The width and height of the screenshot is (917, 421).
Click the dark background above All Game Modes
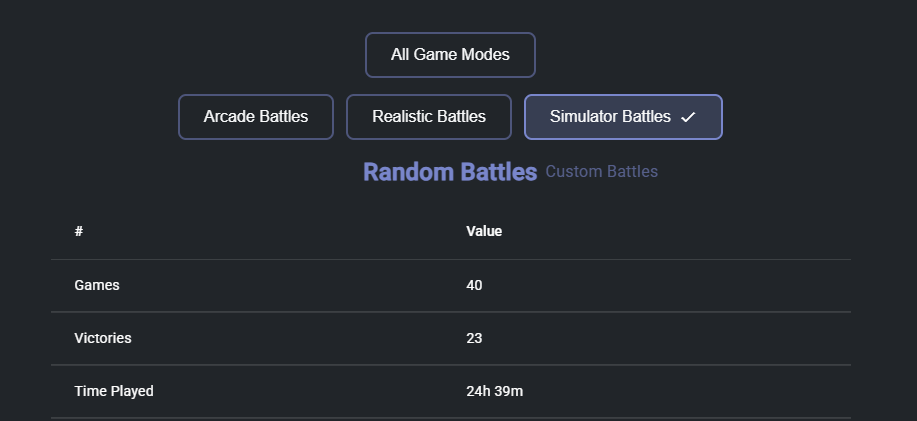450,14
